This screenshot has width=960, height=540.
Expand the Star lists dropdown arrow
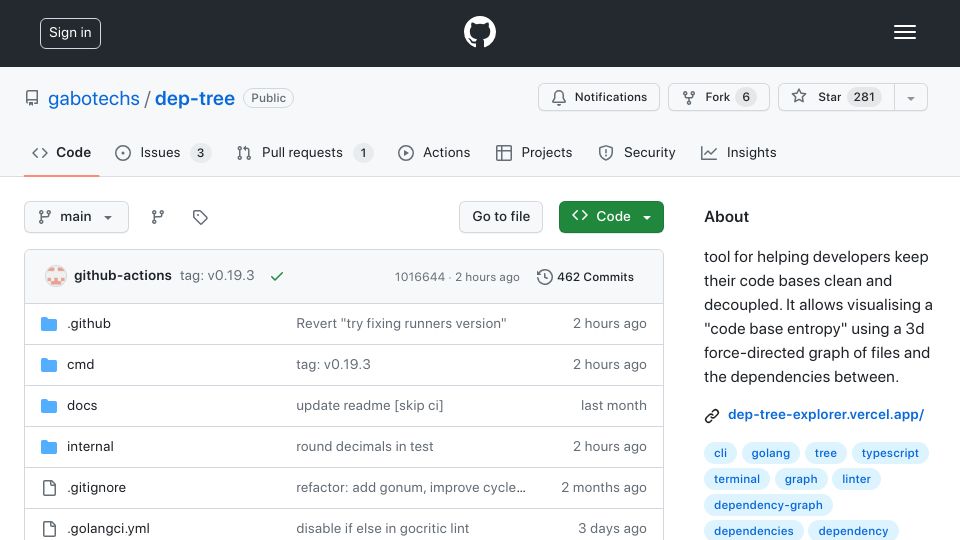coord(910,98)
